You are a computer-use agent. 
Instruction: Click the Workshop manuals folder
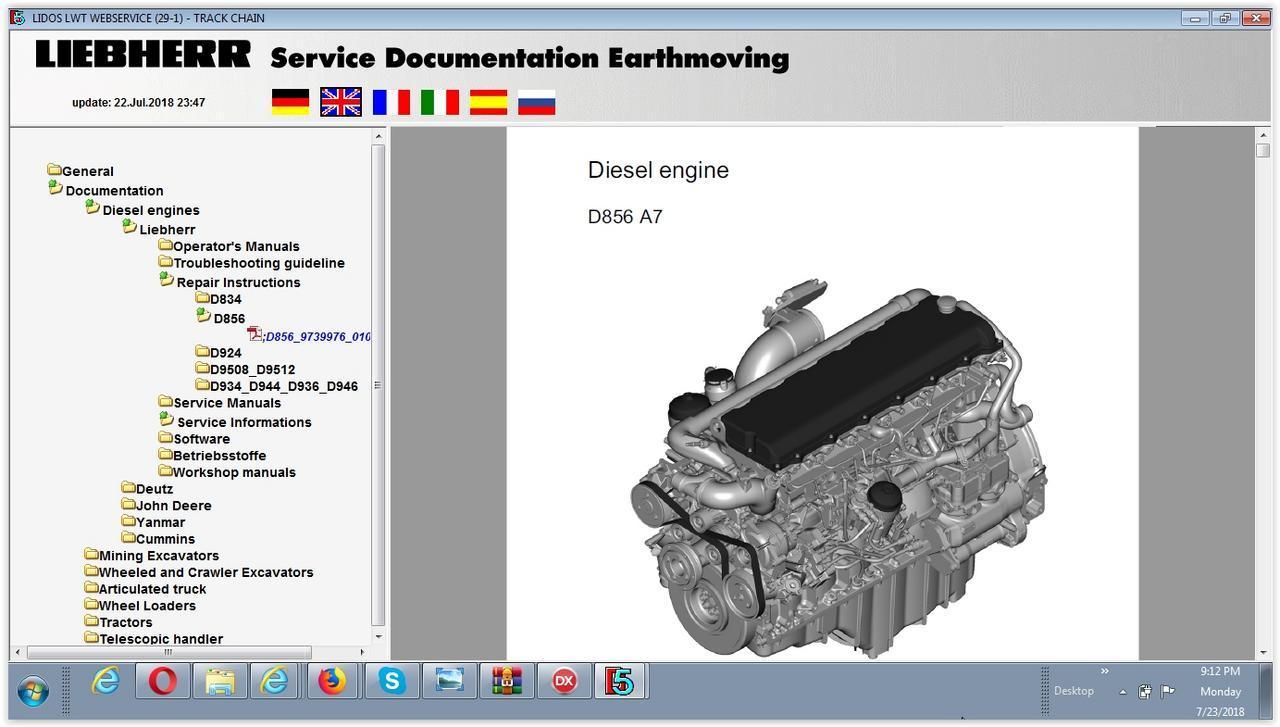point(233,473)
